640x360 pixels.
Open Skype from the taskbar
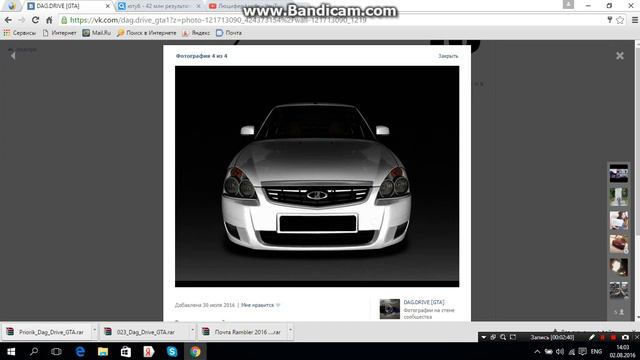click(172, 351)
